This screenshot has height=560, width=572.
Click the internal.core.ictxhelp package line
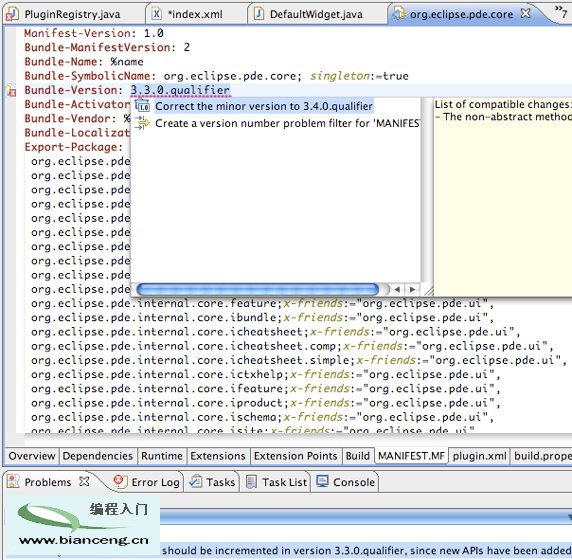click(266, 375)
